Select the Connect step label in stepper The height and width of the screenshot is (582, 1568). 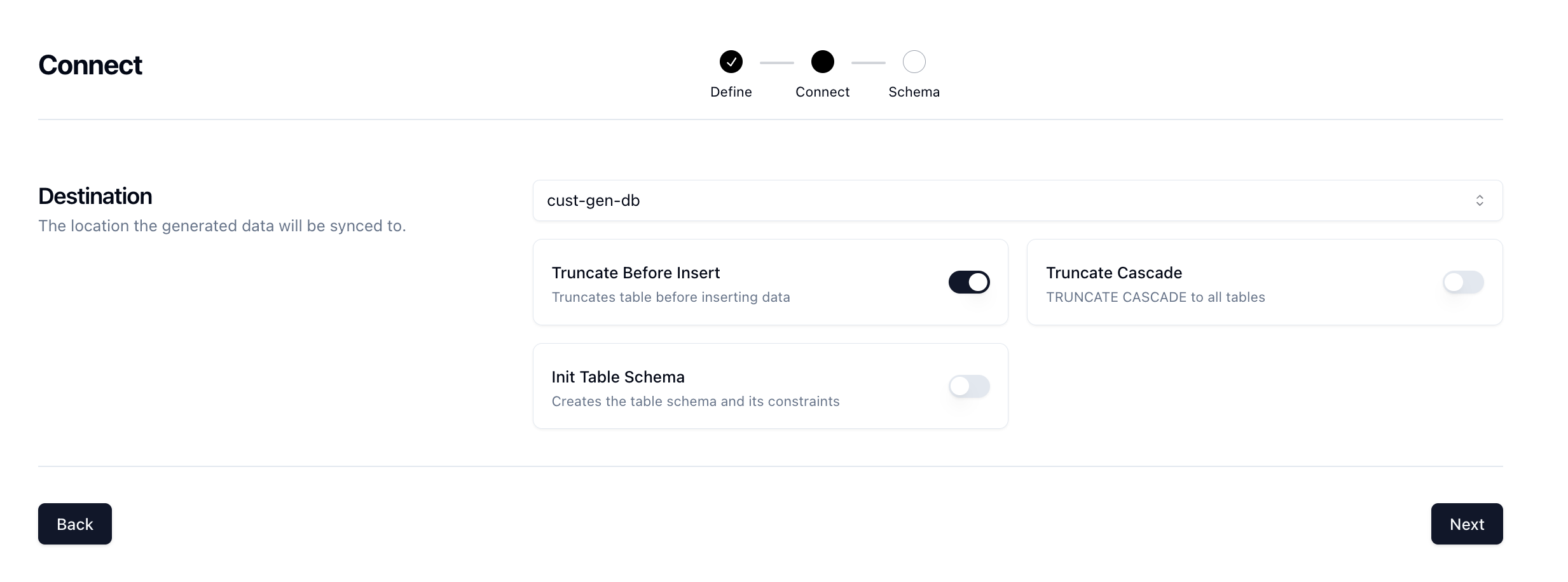(x=822, y=92)
